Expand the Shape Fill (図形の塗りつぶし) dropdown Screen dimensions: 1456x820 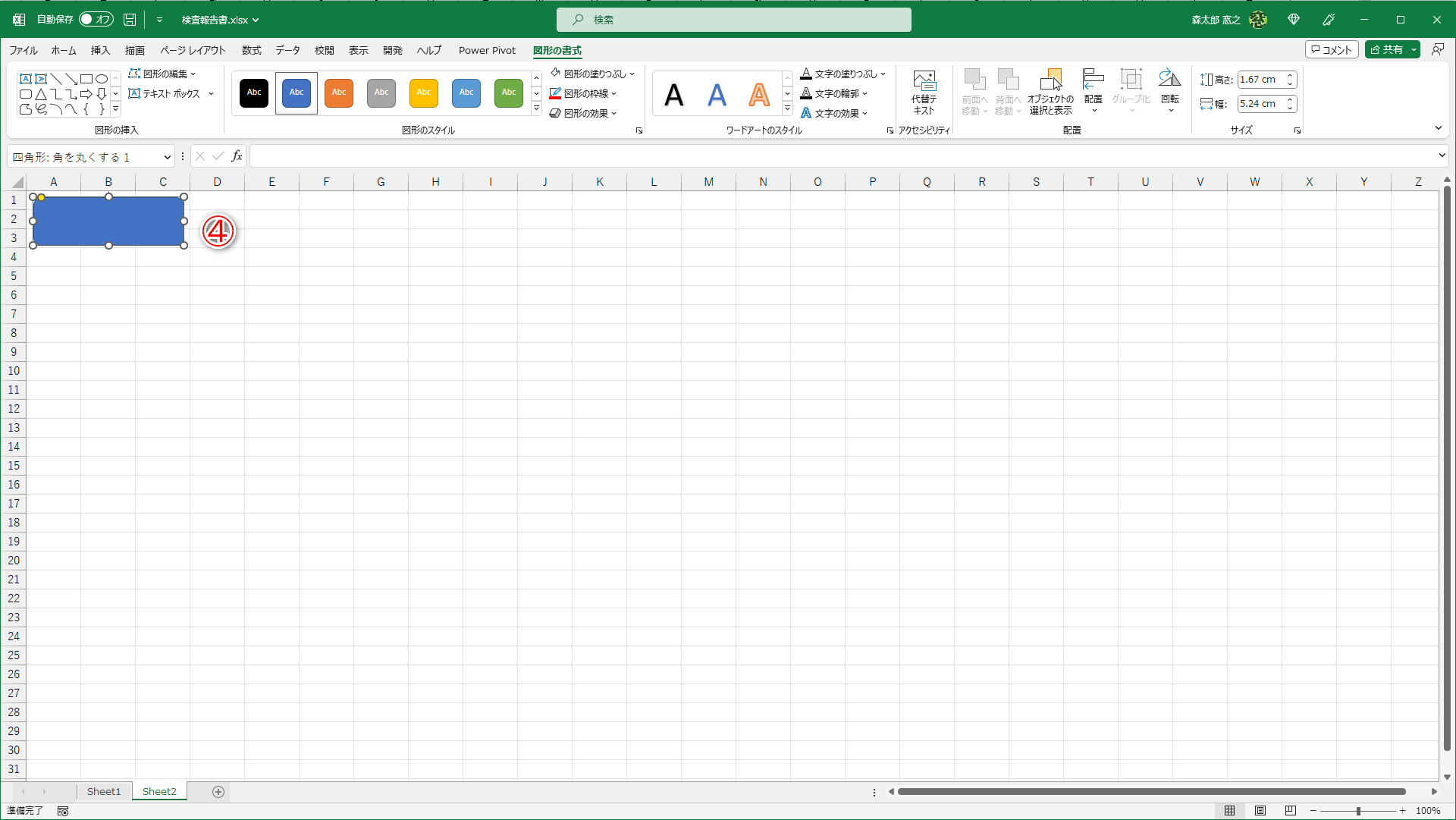pyautogui.click(x=632, y=74)
